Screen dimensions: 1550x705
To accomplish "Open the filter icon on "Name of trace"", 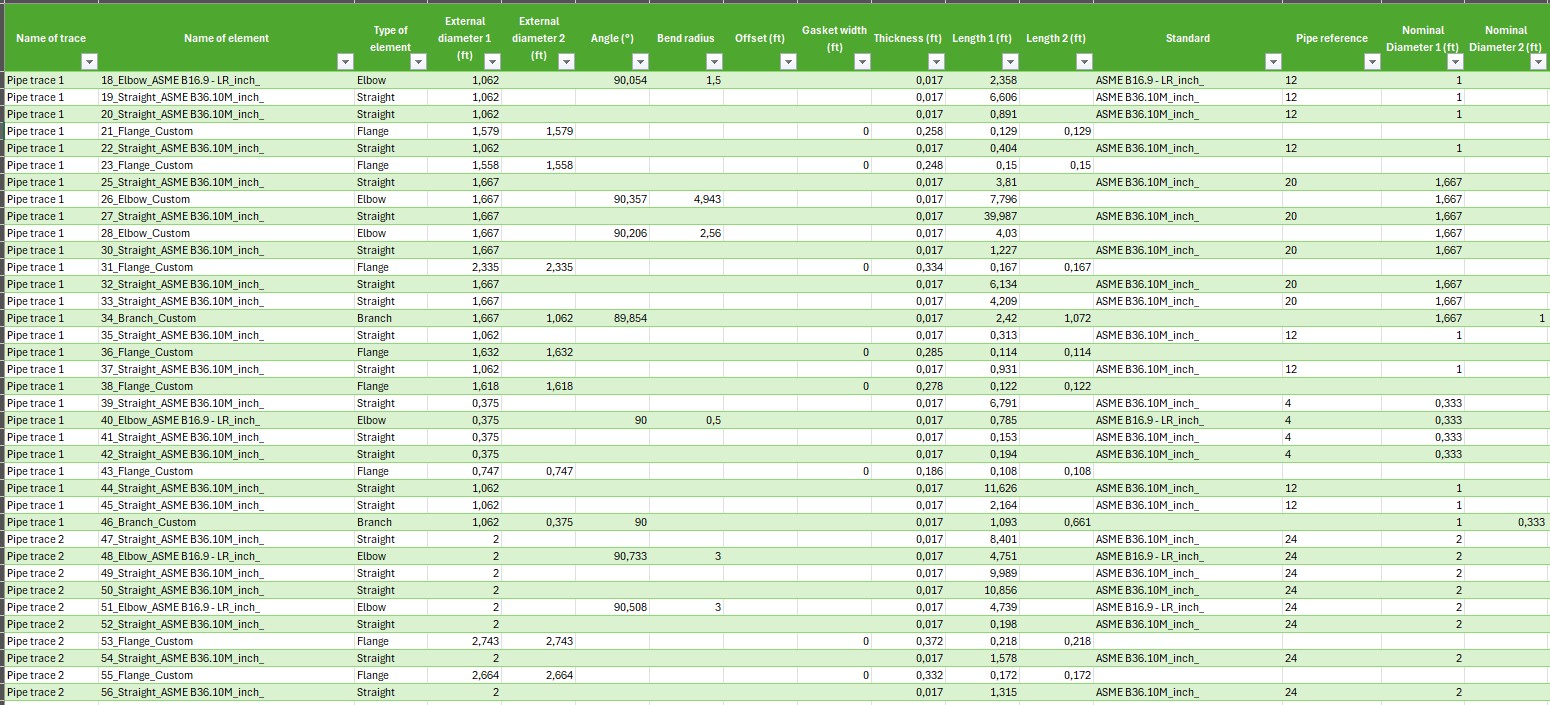I will (87, 60).
